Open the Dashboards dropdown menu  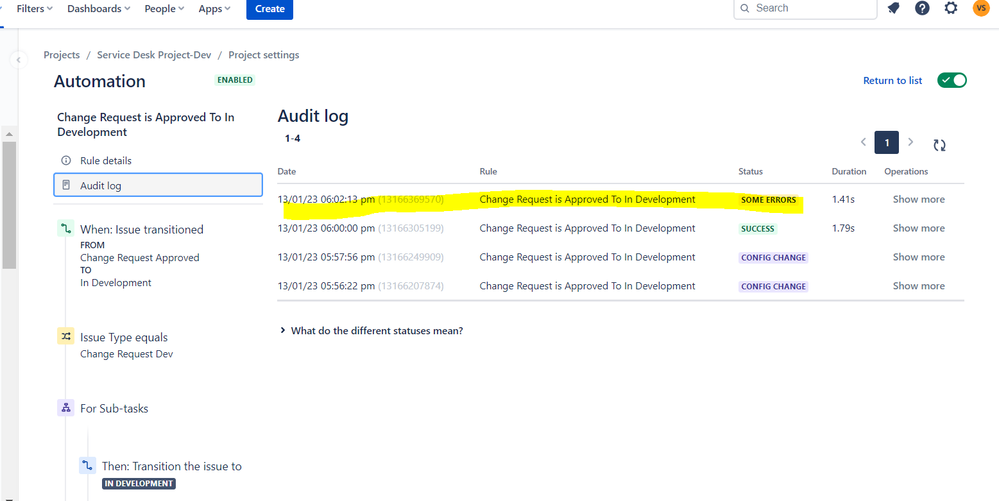99,9
